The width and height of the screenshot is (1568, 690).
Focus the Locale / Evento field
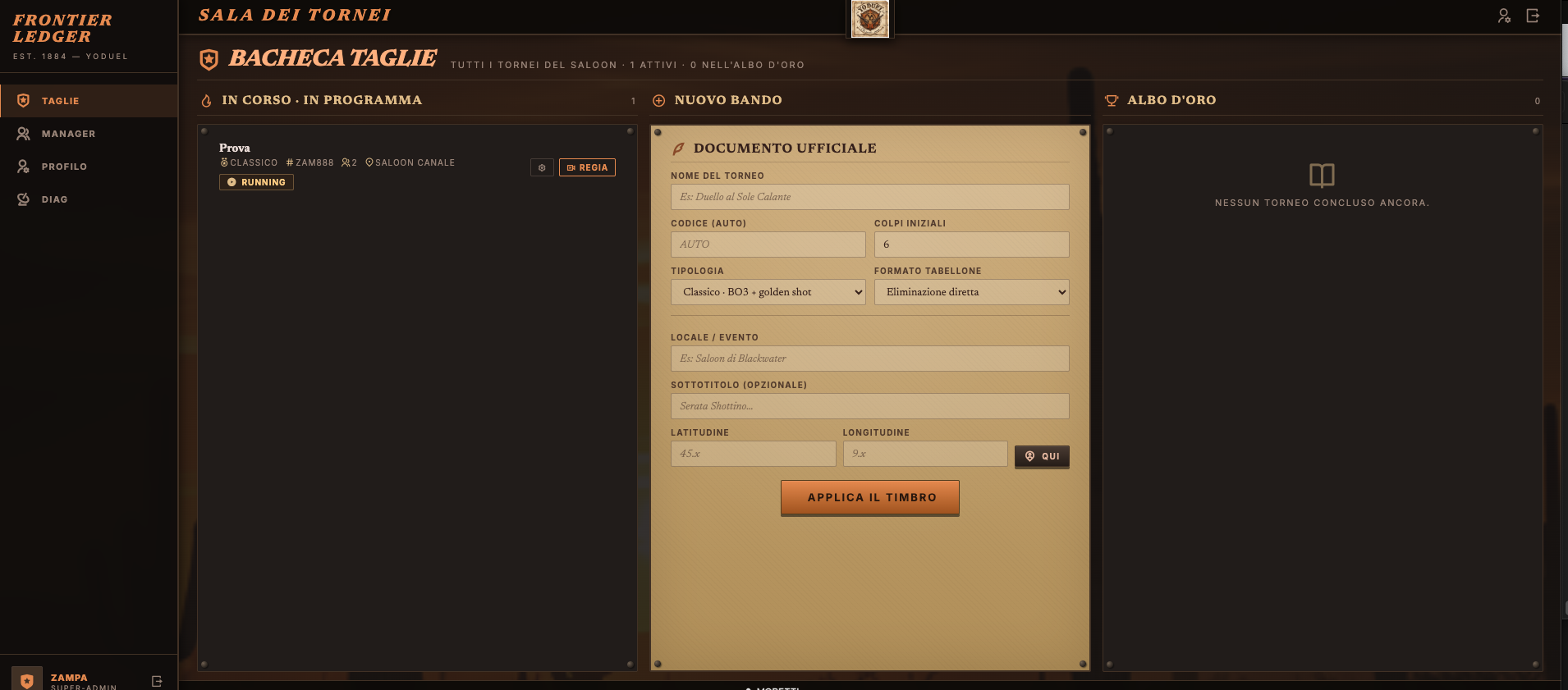pyautogui.click(x=869, y=359)
